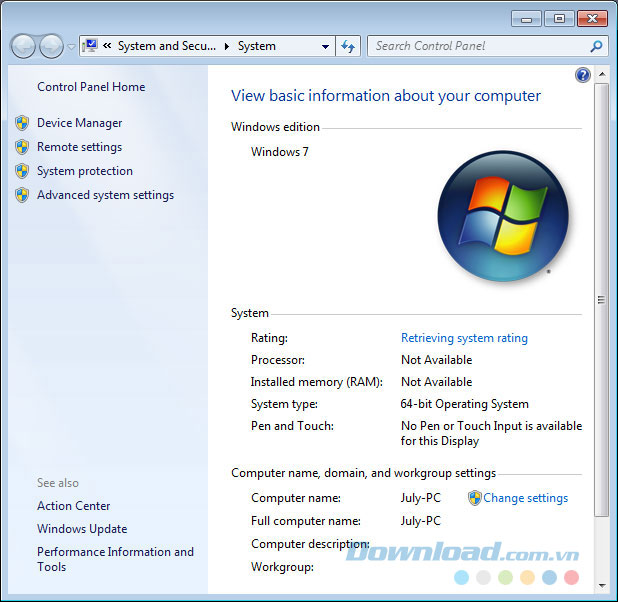The width and height of the screenshot is (618, 602).
Task: Open Help with the question mark icon
Action: pos(583,75)
